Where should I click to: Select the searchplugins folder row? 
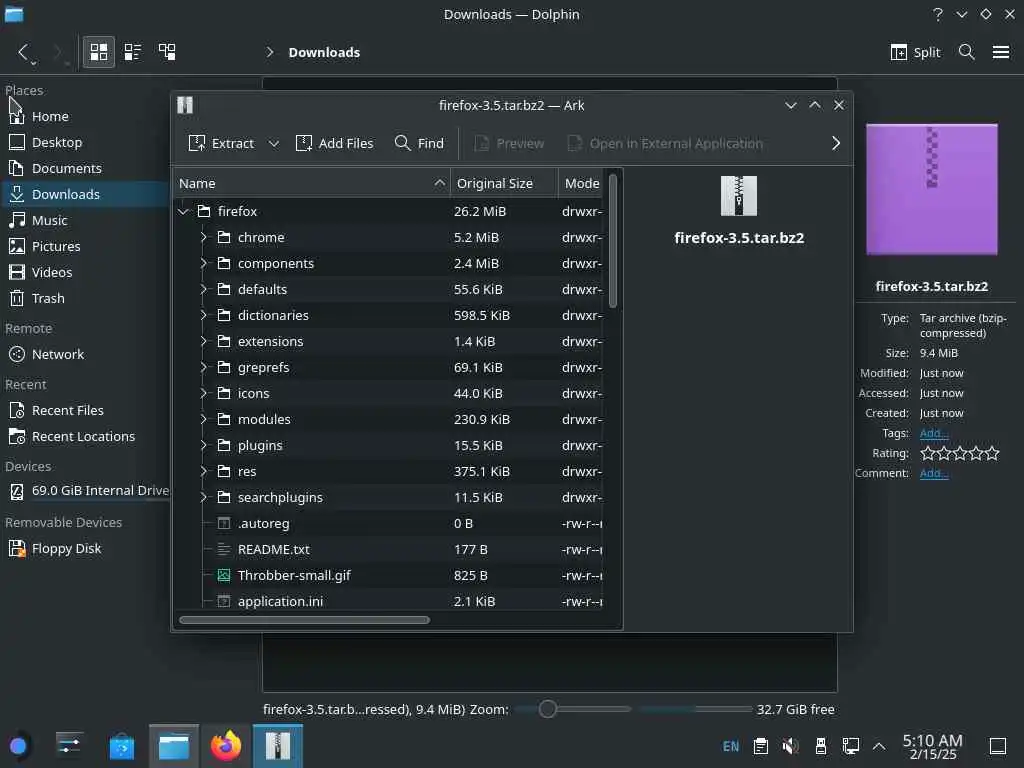click(389, 498)
